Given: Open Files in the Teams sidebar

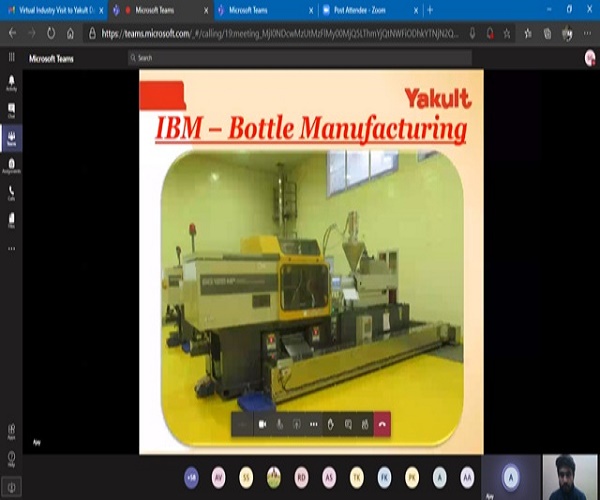Looking at the screenshot, I should [x=11, y=220].
